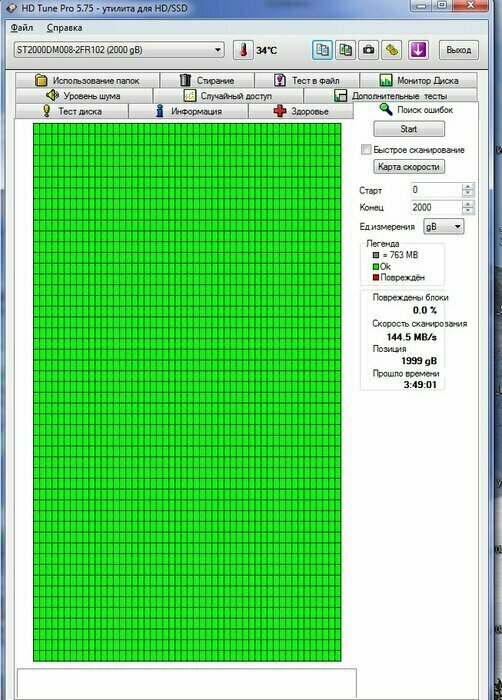Enable Быстрое сканирование checkbox
Screen dimensions: 502x700
click(366, 150)
